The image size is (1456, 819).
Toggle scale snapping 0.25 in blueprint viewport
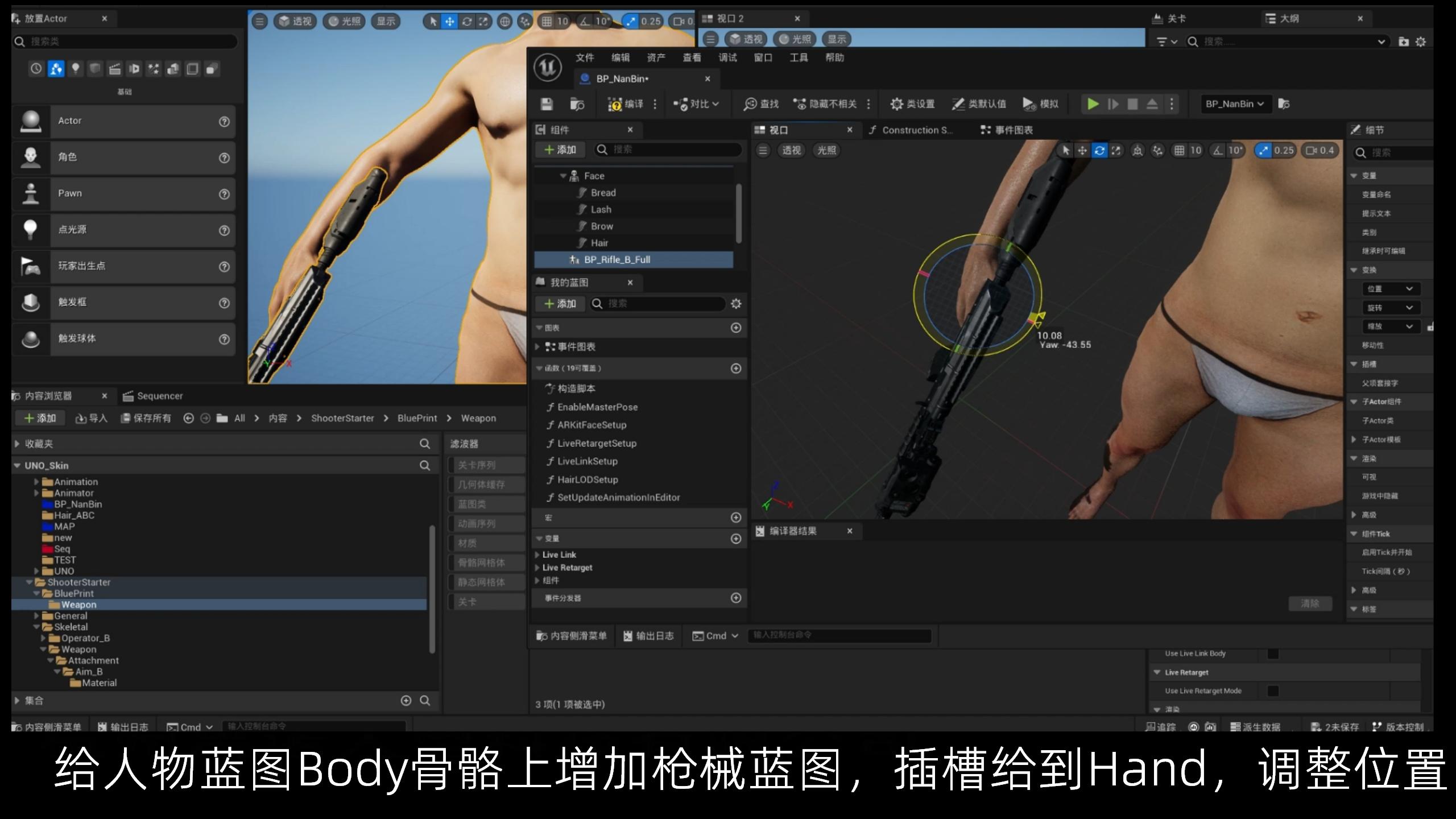click(x=1263, y=151)
